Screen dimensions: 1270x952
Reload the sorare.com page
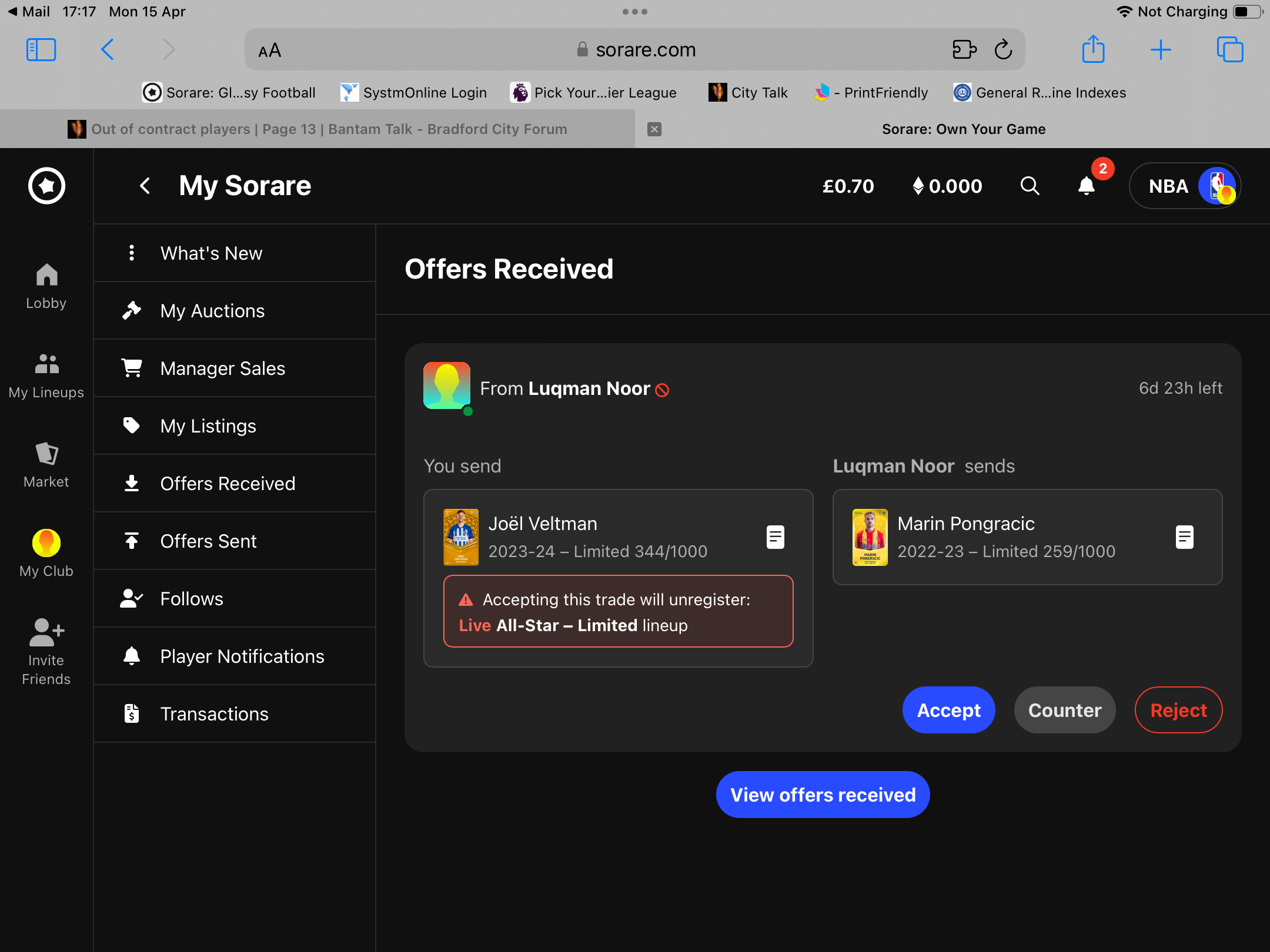tap(1003, 50)
